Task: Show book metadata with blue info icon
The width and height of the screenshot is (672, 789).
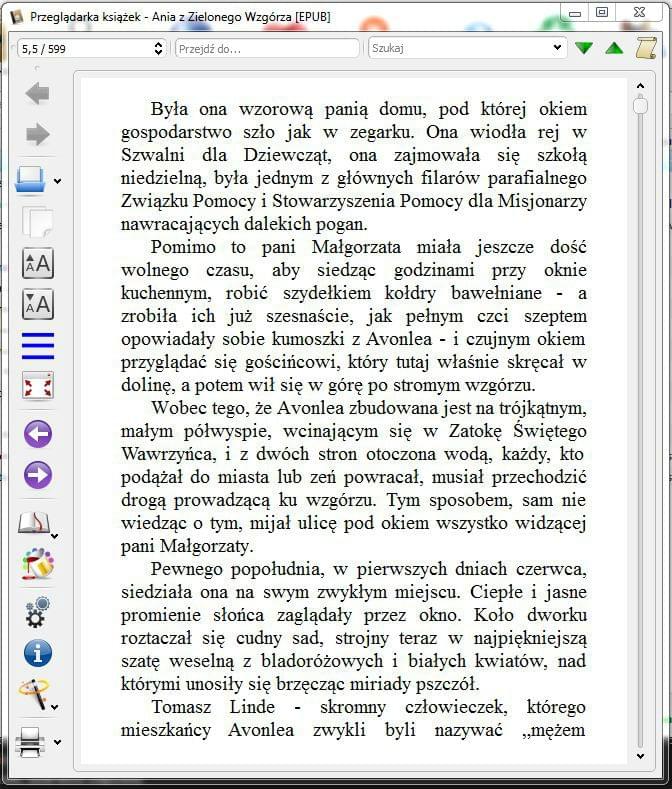Action: coord(37,654)
